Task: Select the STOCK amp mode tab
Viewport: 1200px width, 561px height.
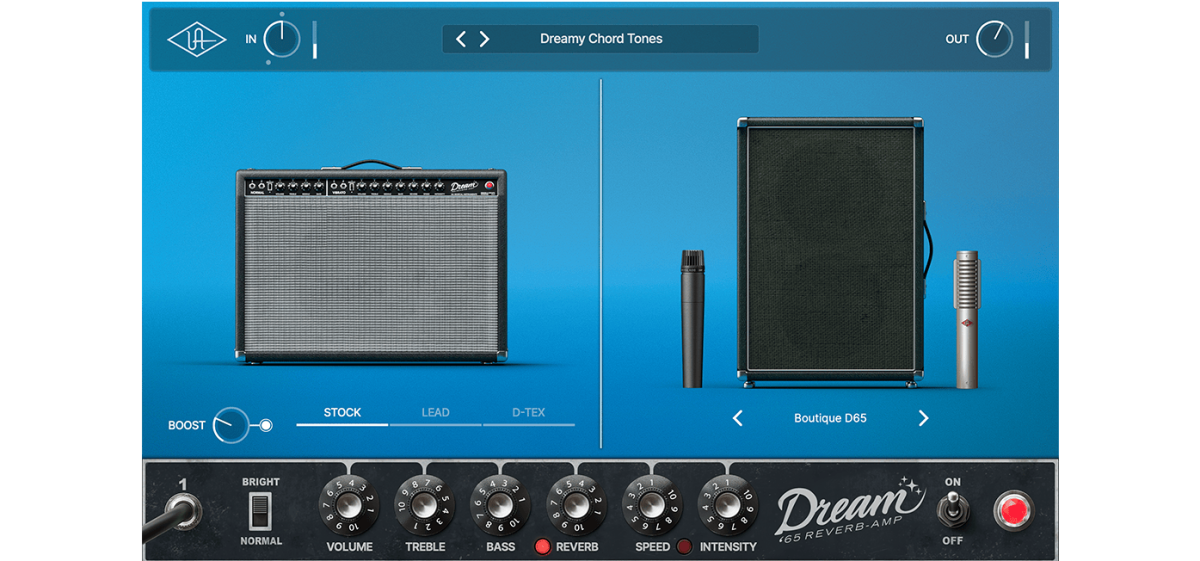Action: pyautogui.click(x=342, y=414)
